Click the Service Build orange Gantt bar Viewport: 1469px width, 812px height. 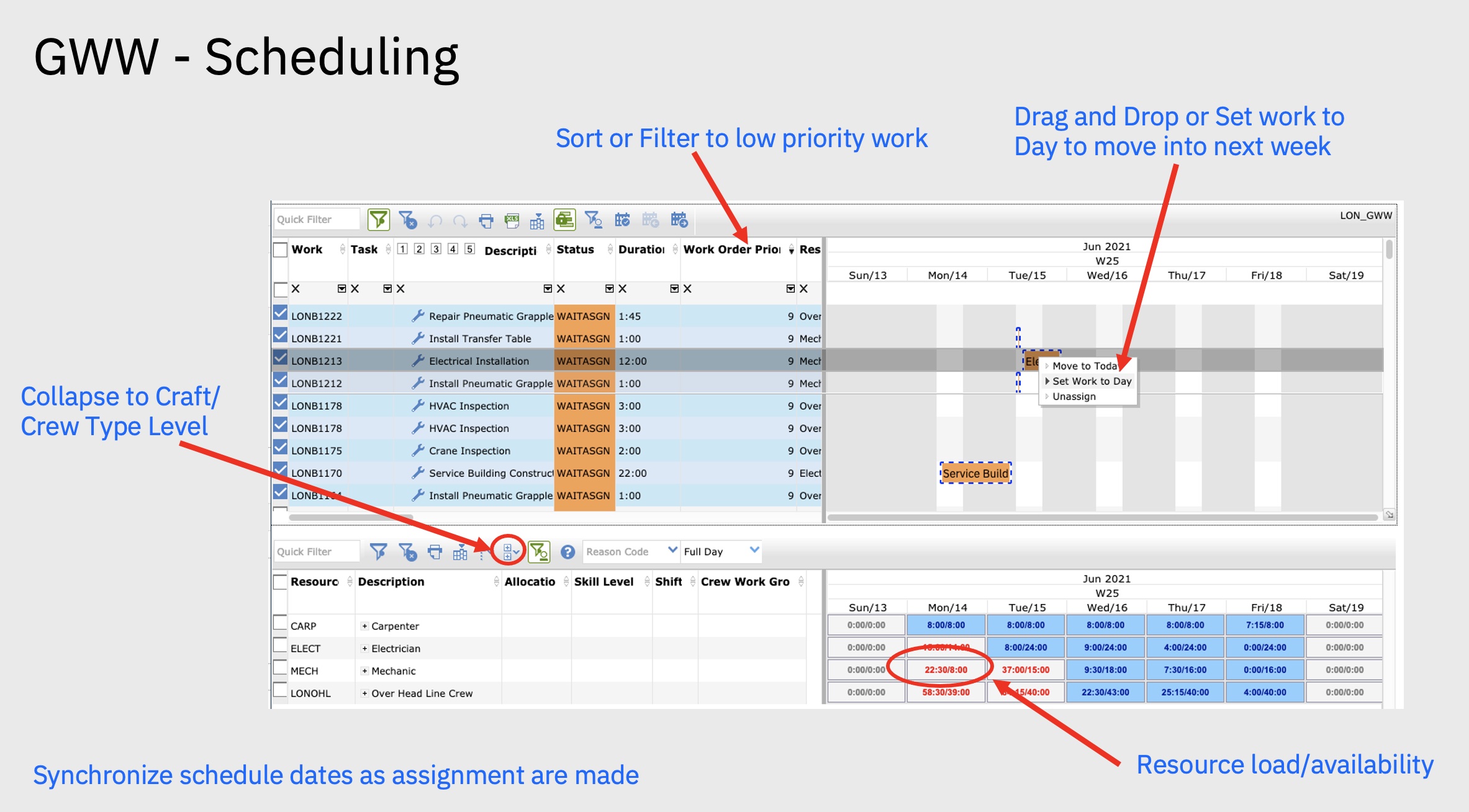pyautogui.click(x=975, y=474)
